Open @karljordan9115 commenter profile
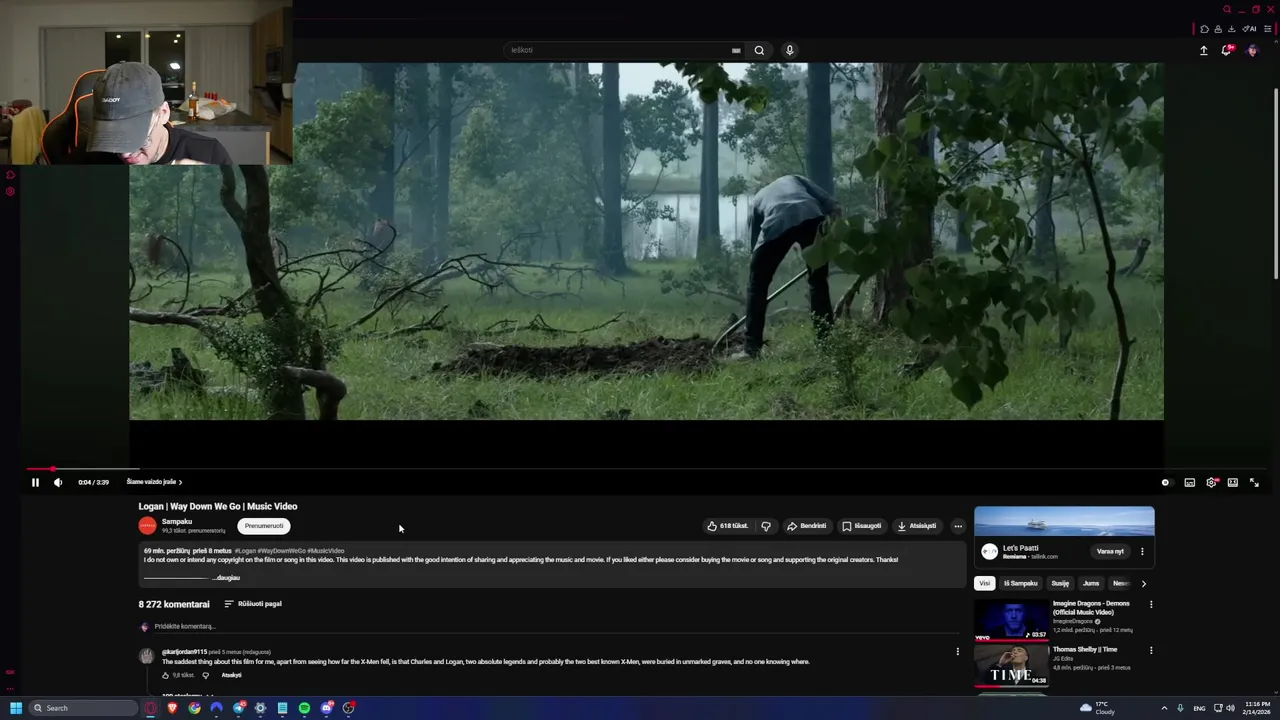Image resolution: width=1280 pixels, height=720 pixels. tap(185, 652)
